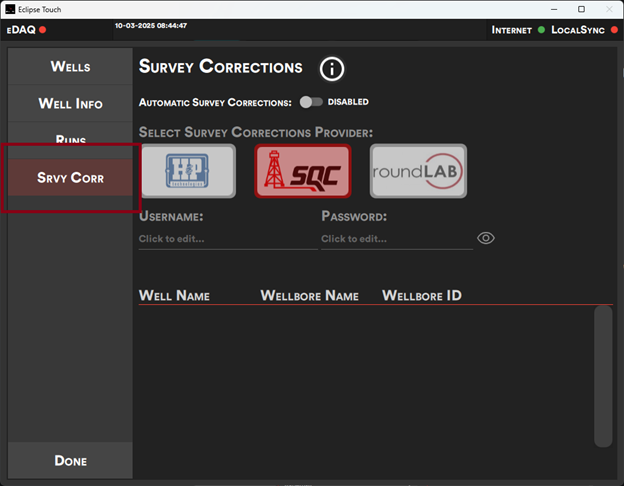Image resolution: width=624 pixels, height=486 pixels.
Task: Select the H&P Technologies provider logo
Action: pyautogui.click(x=188, y=171)
